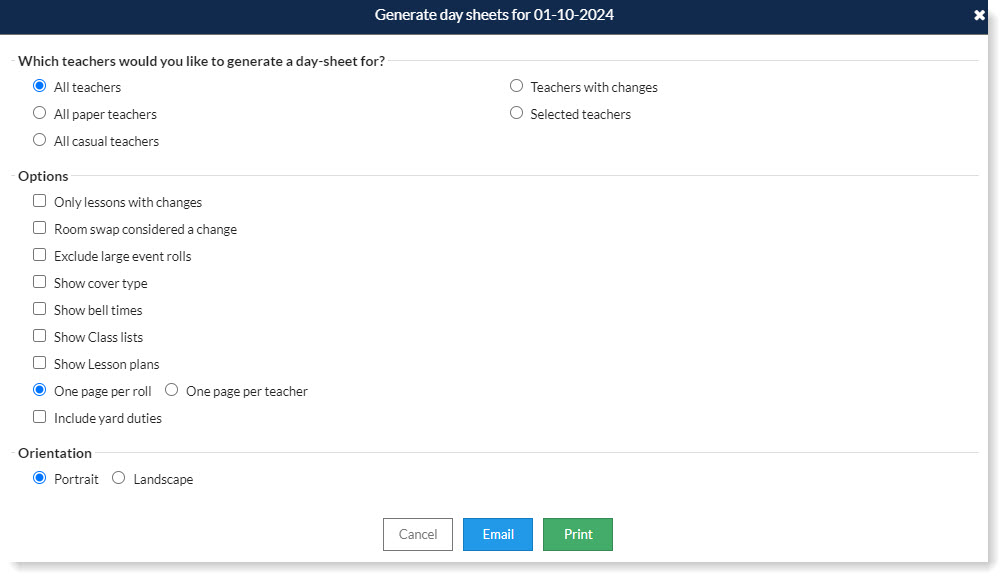Choose Portrait orientation
Image resolution: width=1008 pixels, height=582 pixels.
click(x=40, y=478)
